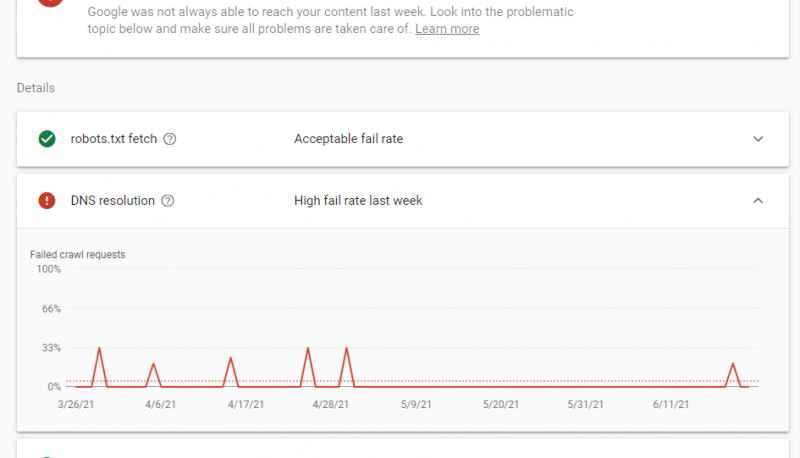Open the Learn more link
Image resolution: width=800 pixels, height=458 pixels.
click(x=447, y=29)
